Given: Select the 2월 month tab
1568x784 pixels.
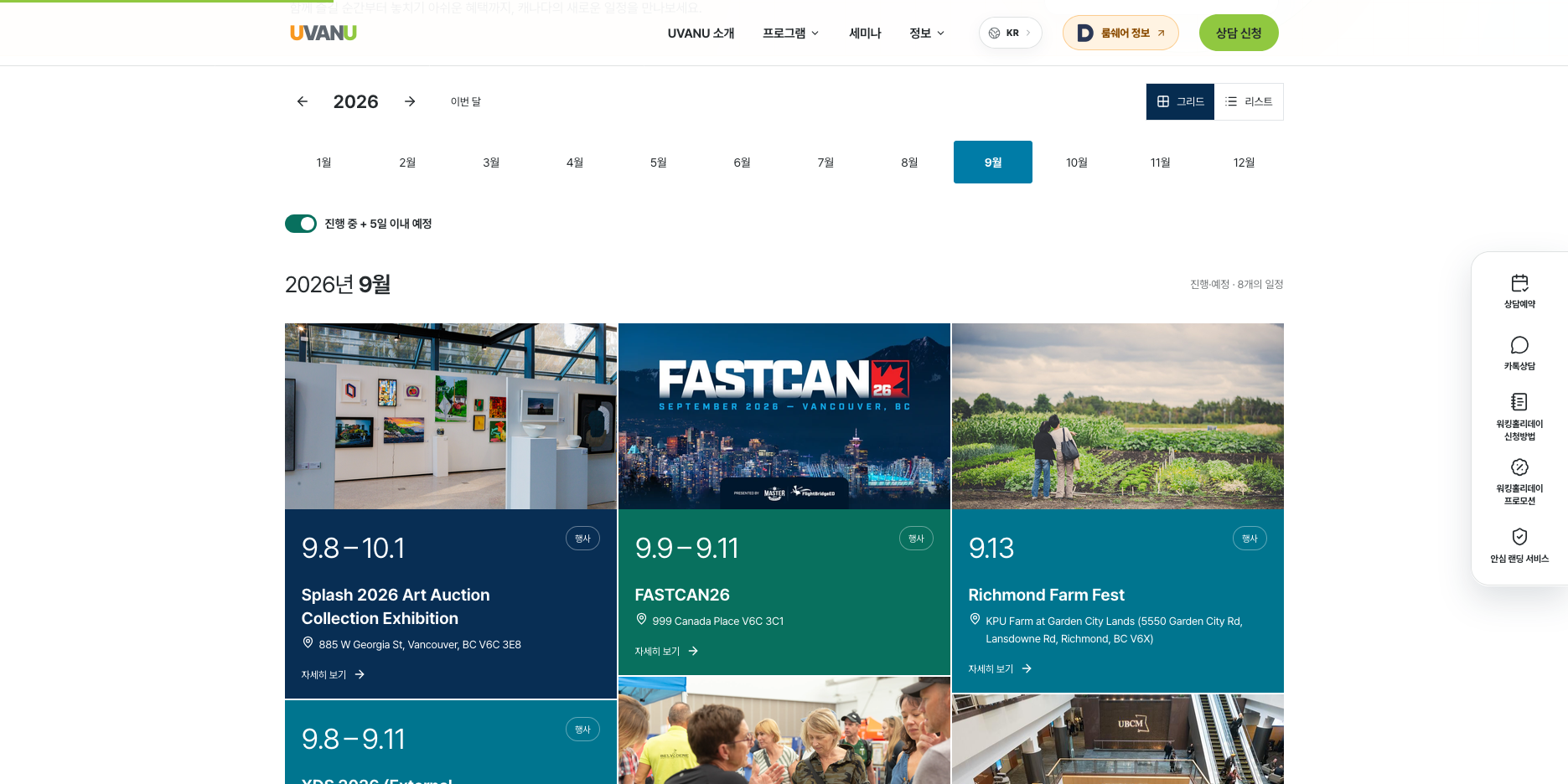Looking at the screenshot, I should tap(407, 162).
